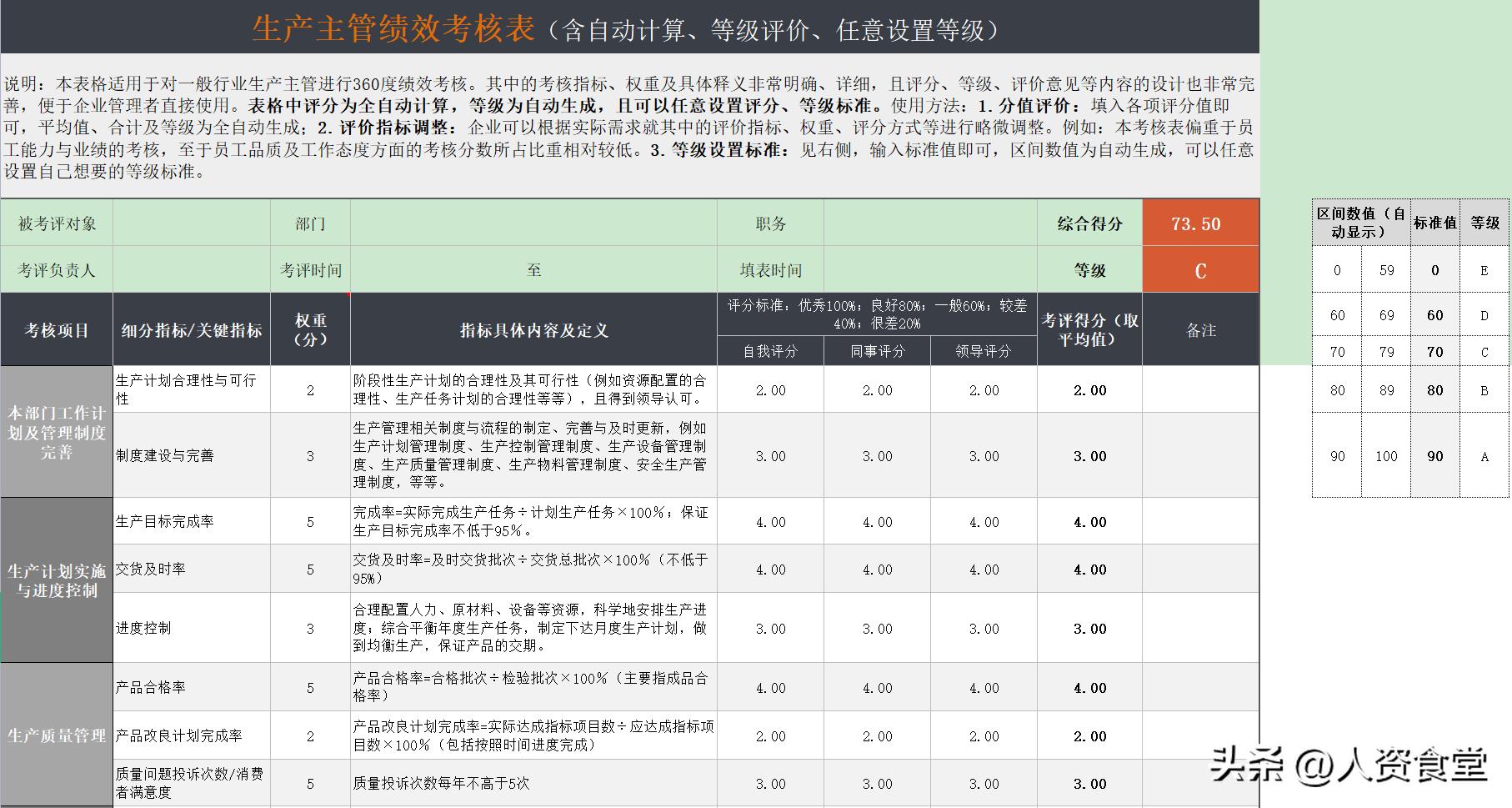Screen dimensions: 1512x808
Task: Select the 交货及时率 self-score cell showing 4.00
Action: 771,569
